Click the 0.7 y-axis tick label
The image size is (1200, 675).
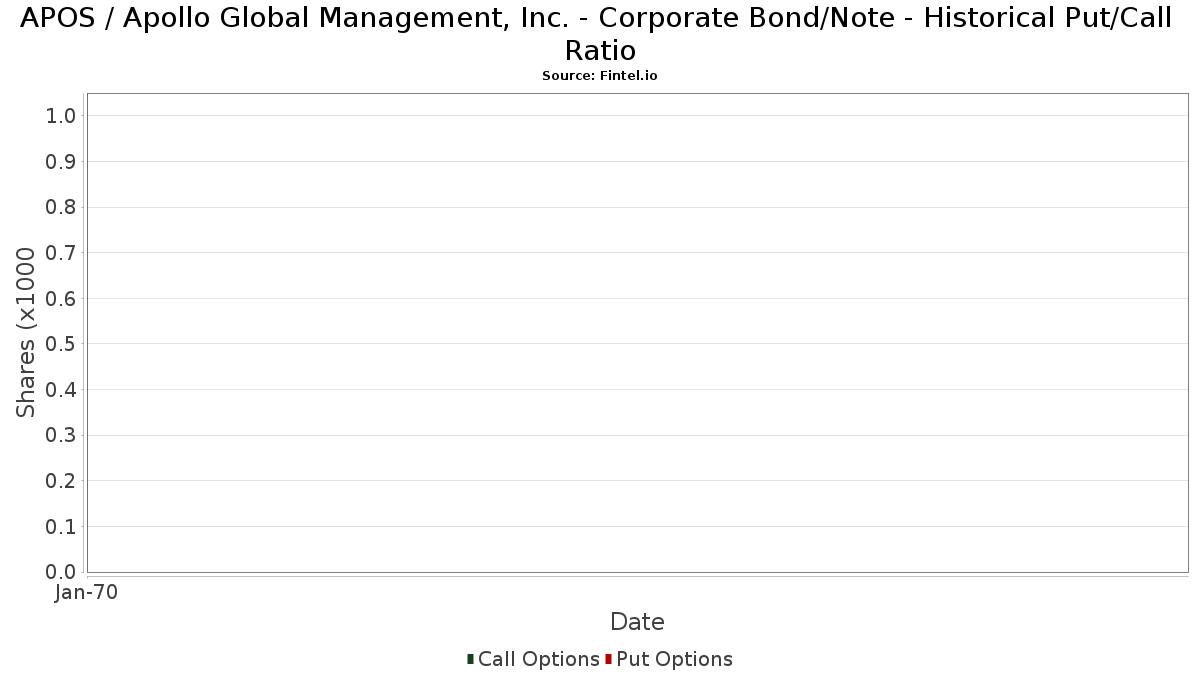(61, 253)
